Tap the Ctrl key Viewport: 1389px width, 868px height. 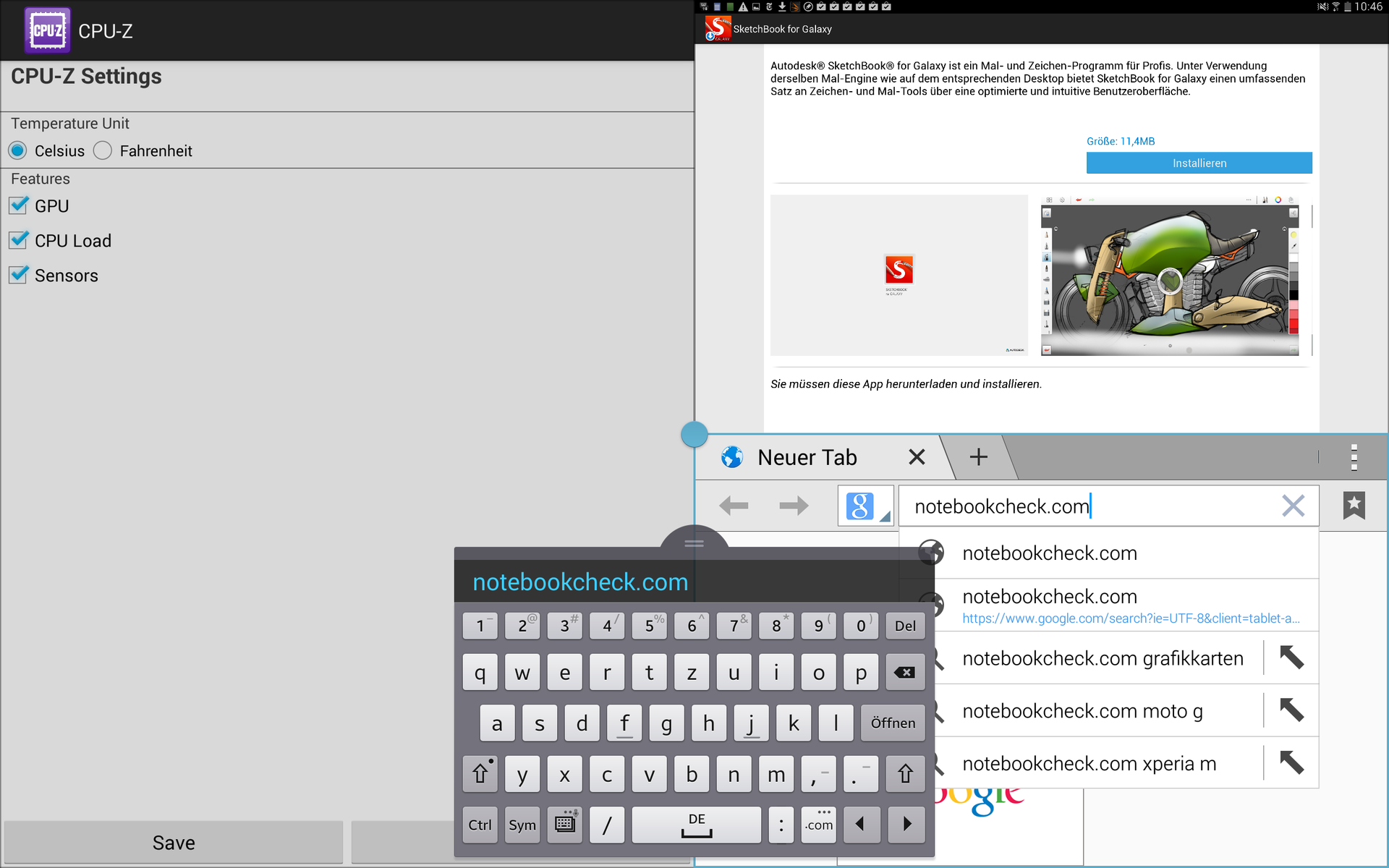(480, 825)
